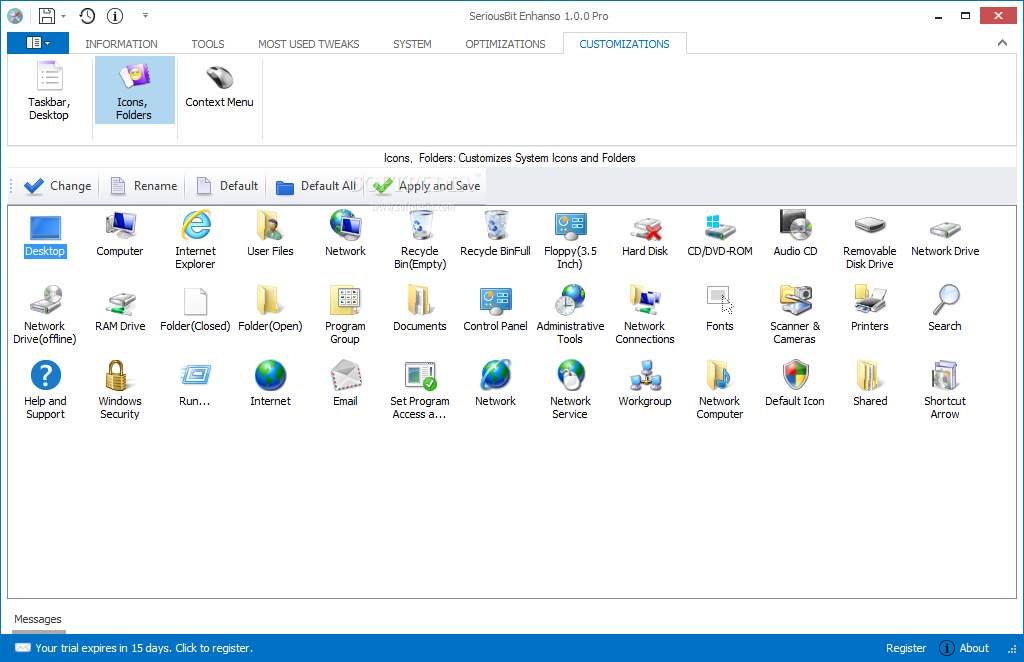Switch to the INFORMATION tab

121,44
